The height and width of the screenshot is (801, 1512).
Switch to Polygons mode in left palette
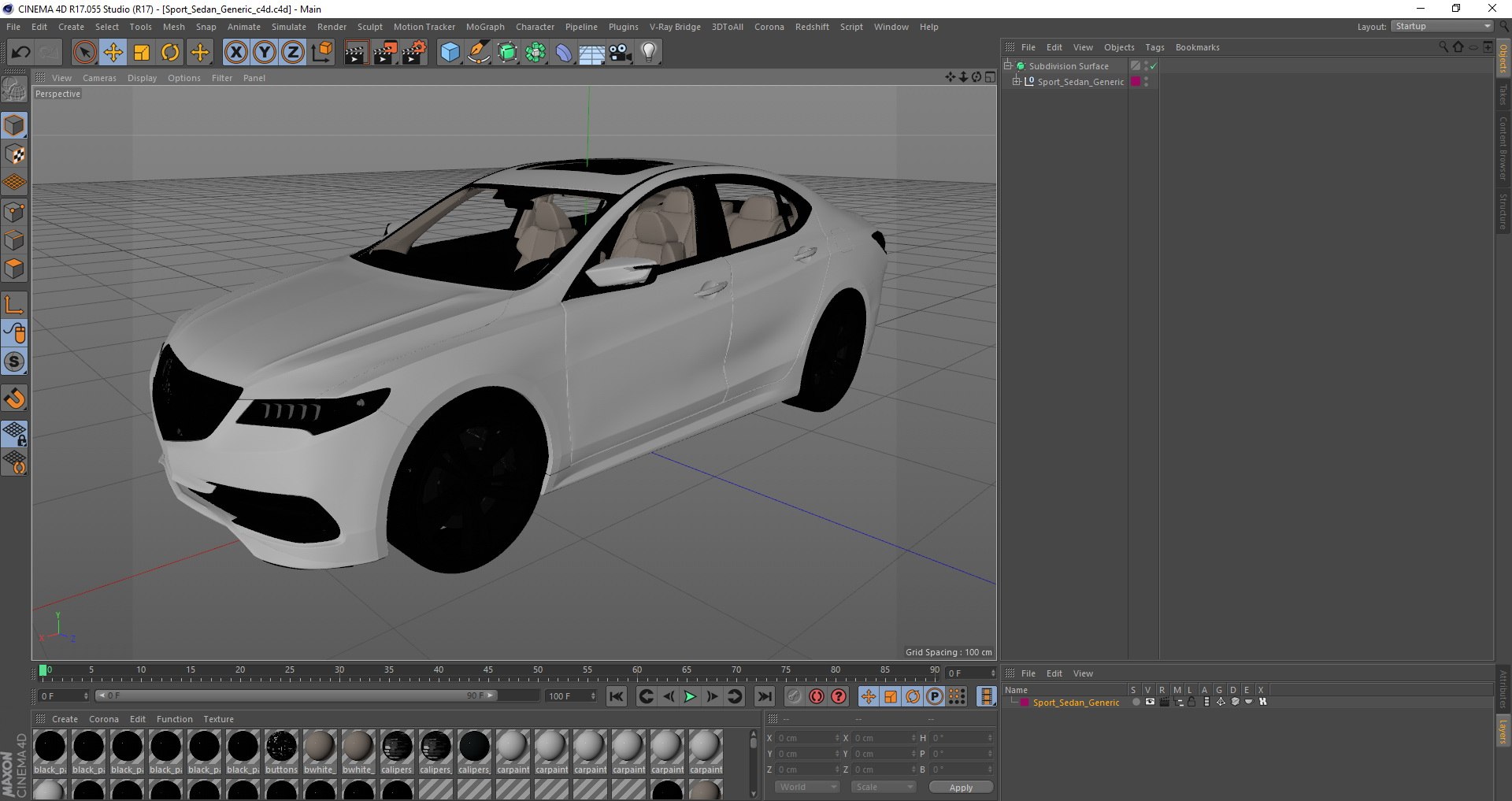pos(14,269)
